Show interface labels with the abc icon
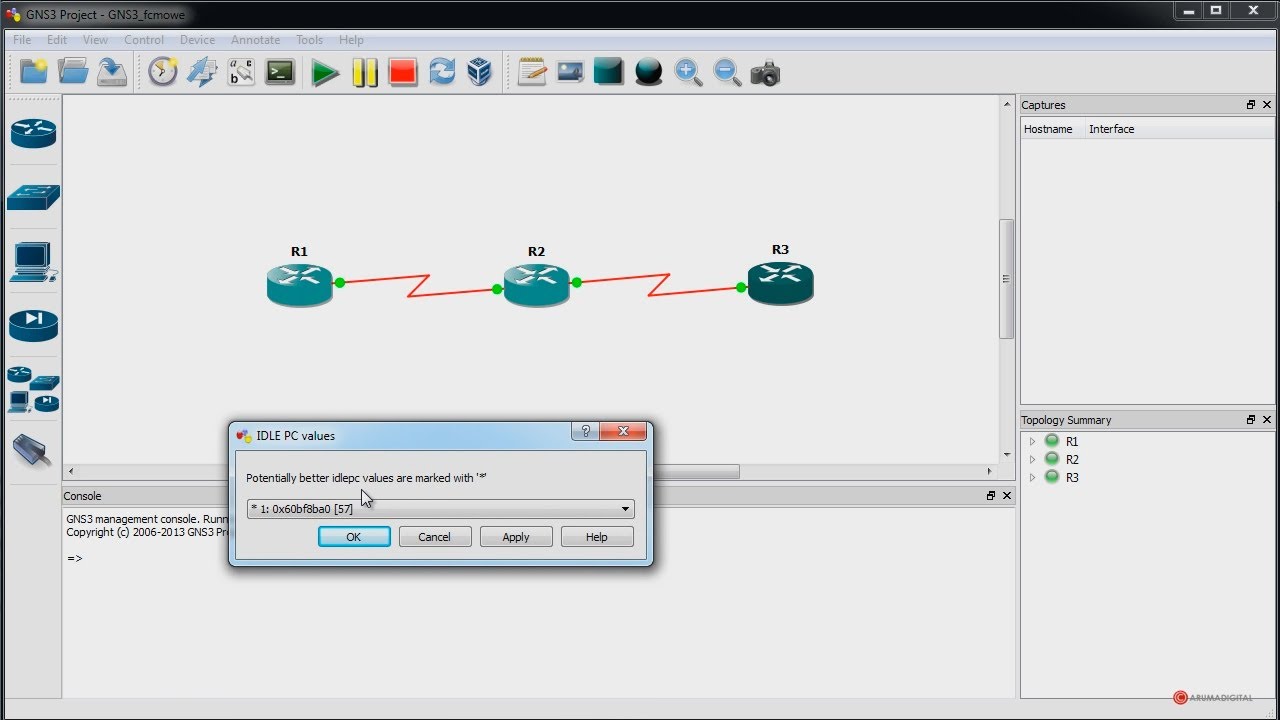 click(241, 72)
